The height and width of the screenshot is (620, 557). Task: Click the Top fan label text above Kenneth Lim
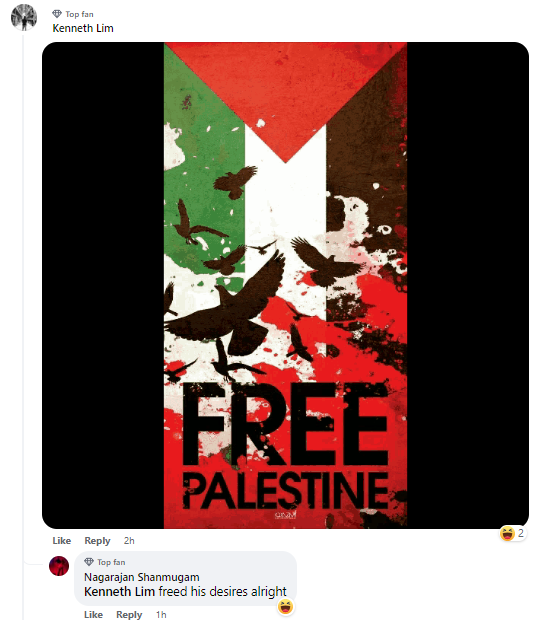[x=79, y=14]
